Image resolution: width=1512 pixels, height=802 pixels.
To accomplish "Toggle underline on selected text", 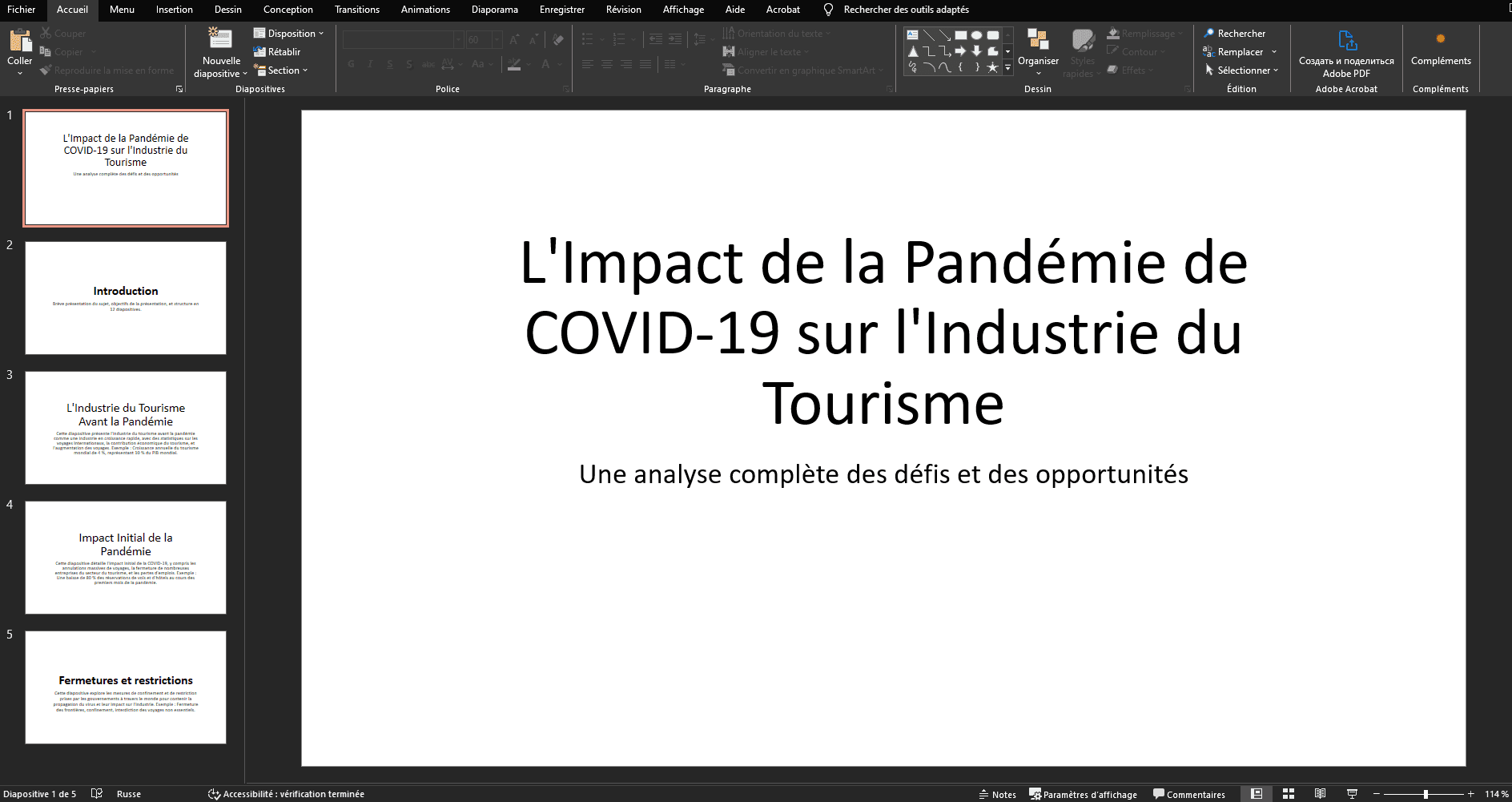I will click(389, 63).
